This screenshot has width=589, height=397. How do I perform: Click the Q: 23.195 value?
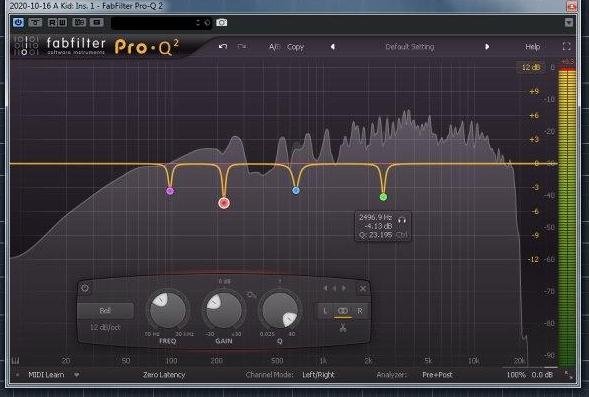376,235
